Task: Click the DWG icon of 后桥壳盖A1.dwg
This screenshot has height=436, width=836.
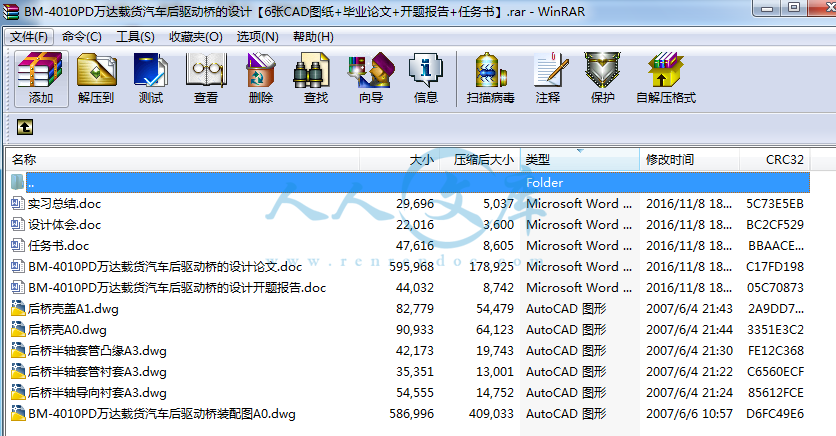Action: point(18,309)
